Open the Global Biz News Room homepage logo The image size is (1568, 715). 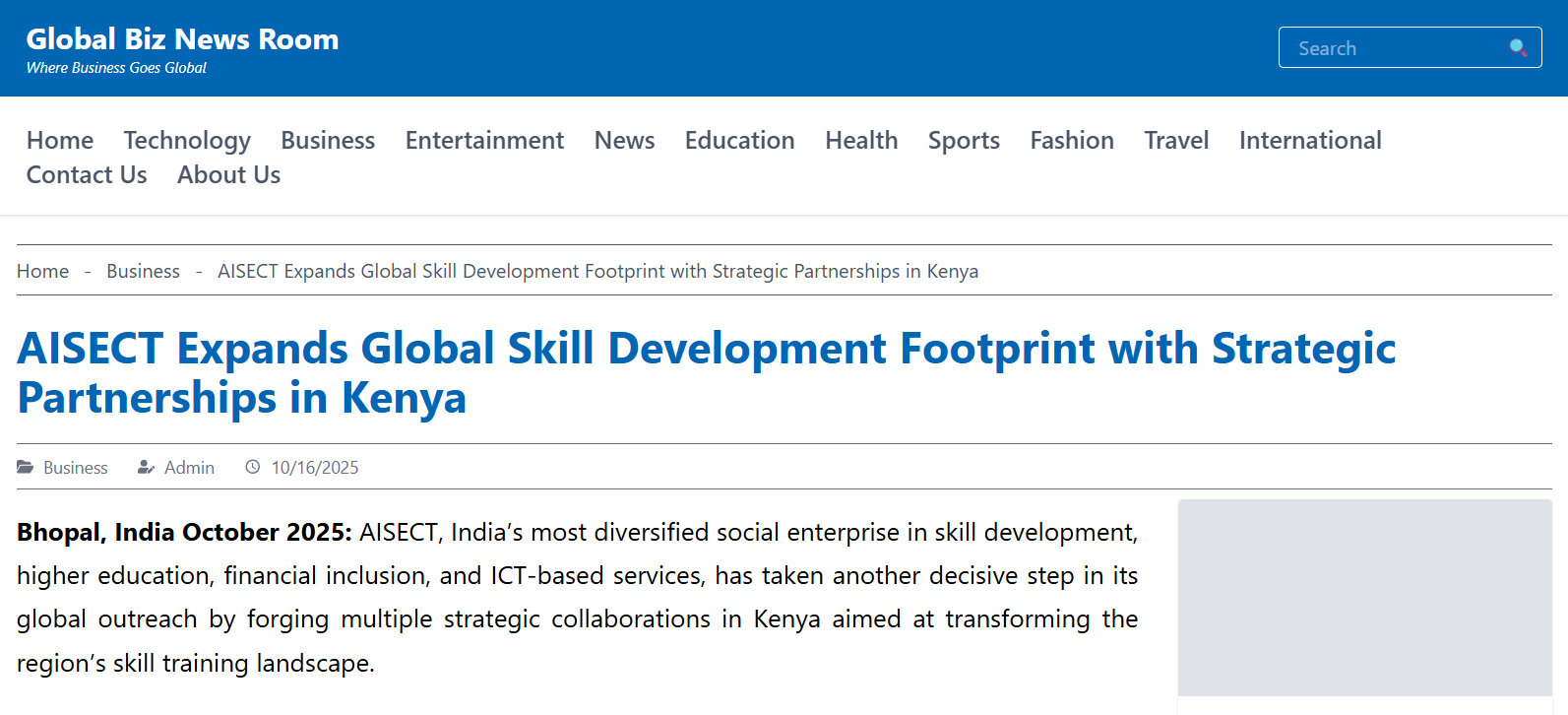182,39
